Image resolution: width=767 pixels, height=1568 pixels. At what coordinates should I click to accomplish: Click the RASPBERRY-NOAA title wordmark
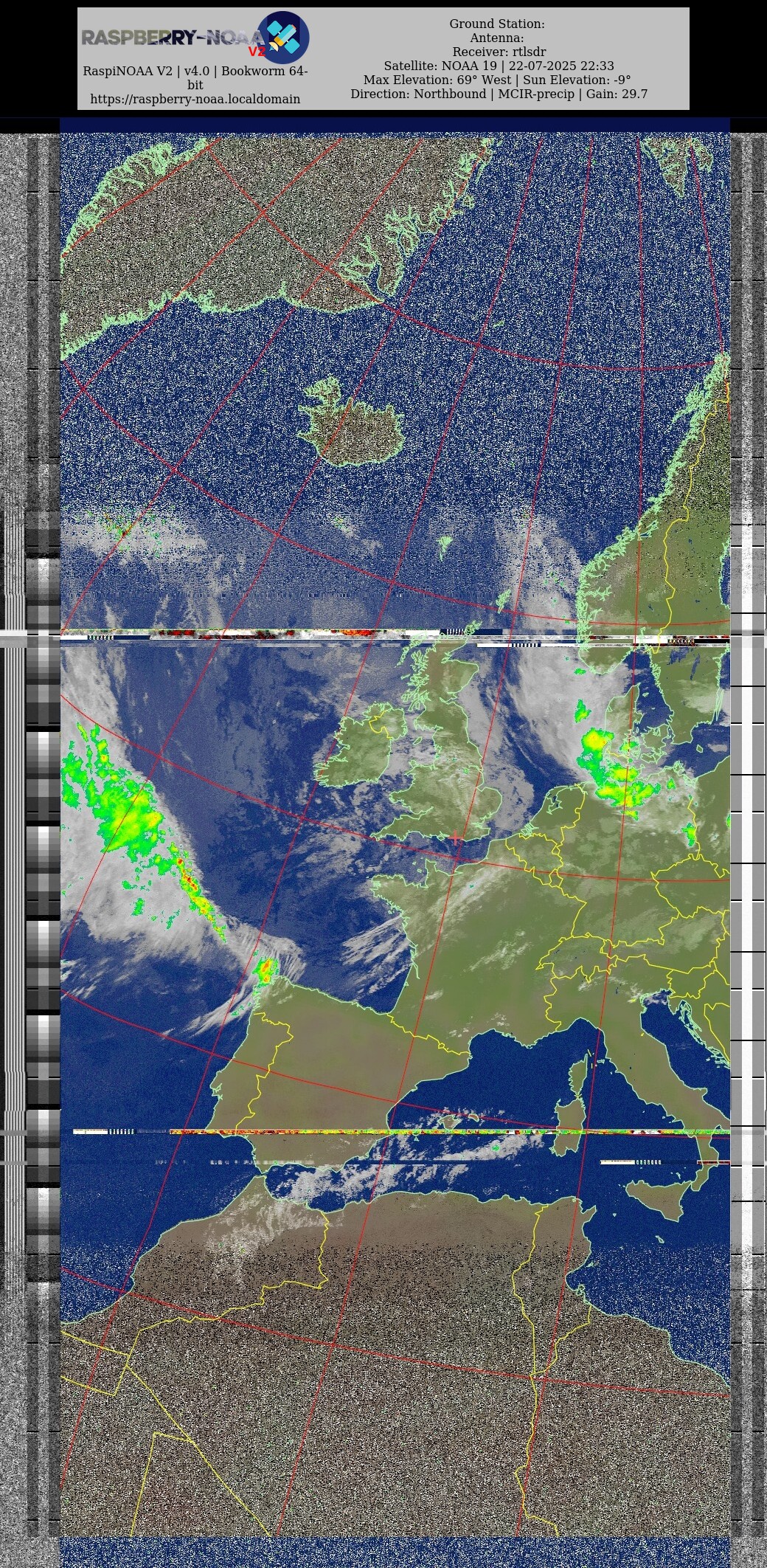click(173, 38)
